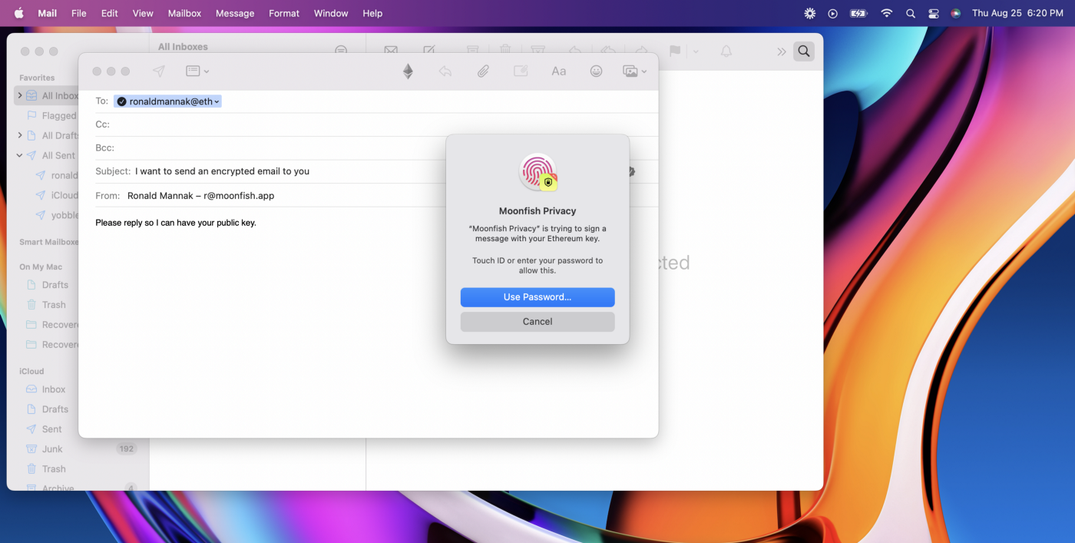The height and width of the screenshot is (543, 1075).
Task: Open the photo browser dropdown arrow
Action: [x=644, y=71]
